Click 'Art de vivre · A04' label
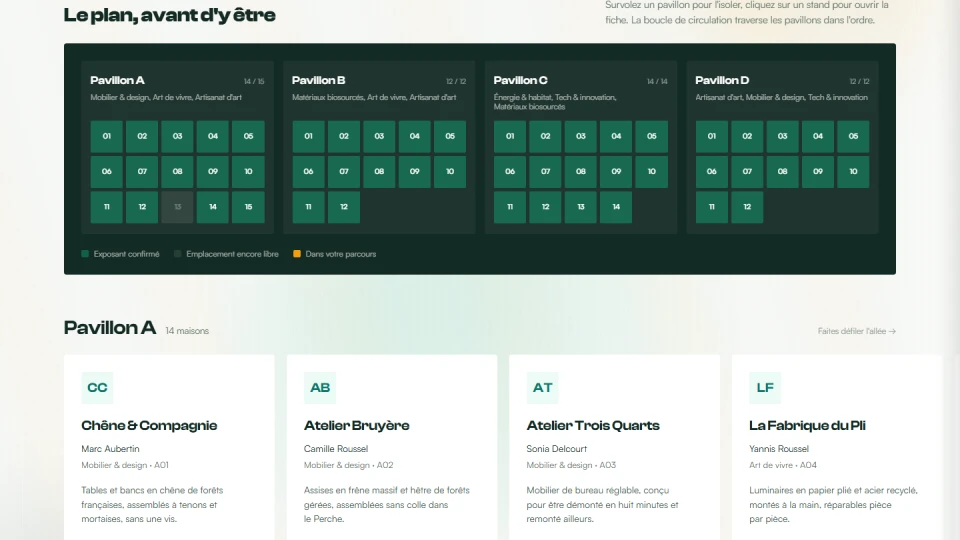960x540 pixels. click(x=783, y=465)
